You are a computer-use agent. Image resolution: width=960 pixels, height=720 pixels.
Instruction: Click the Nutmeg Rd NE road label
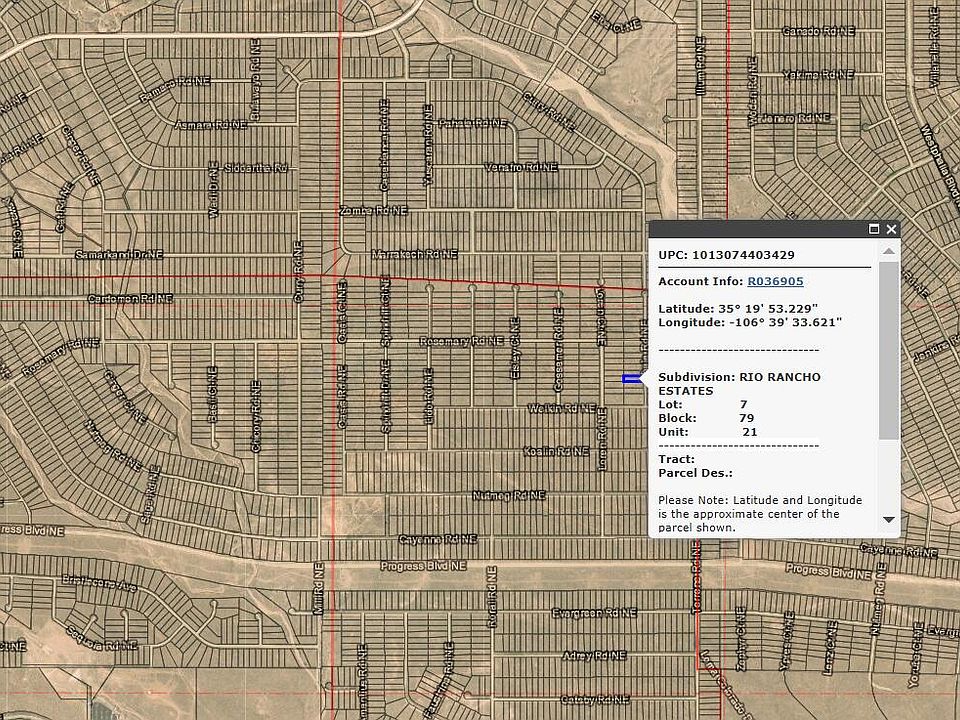[x=509, y=495]
